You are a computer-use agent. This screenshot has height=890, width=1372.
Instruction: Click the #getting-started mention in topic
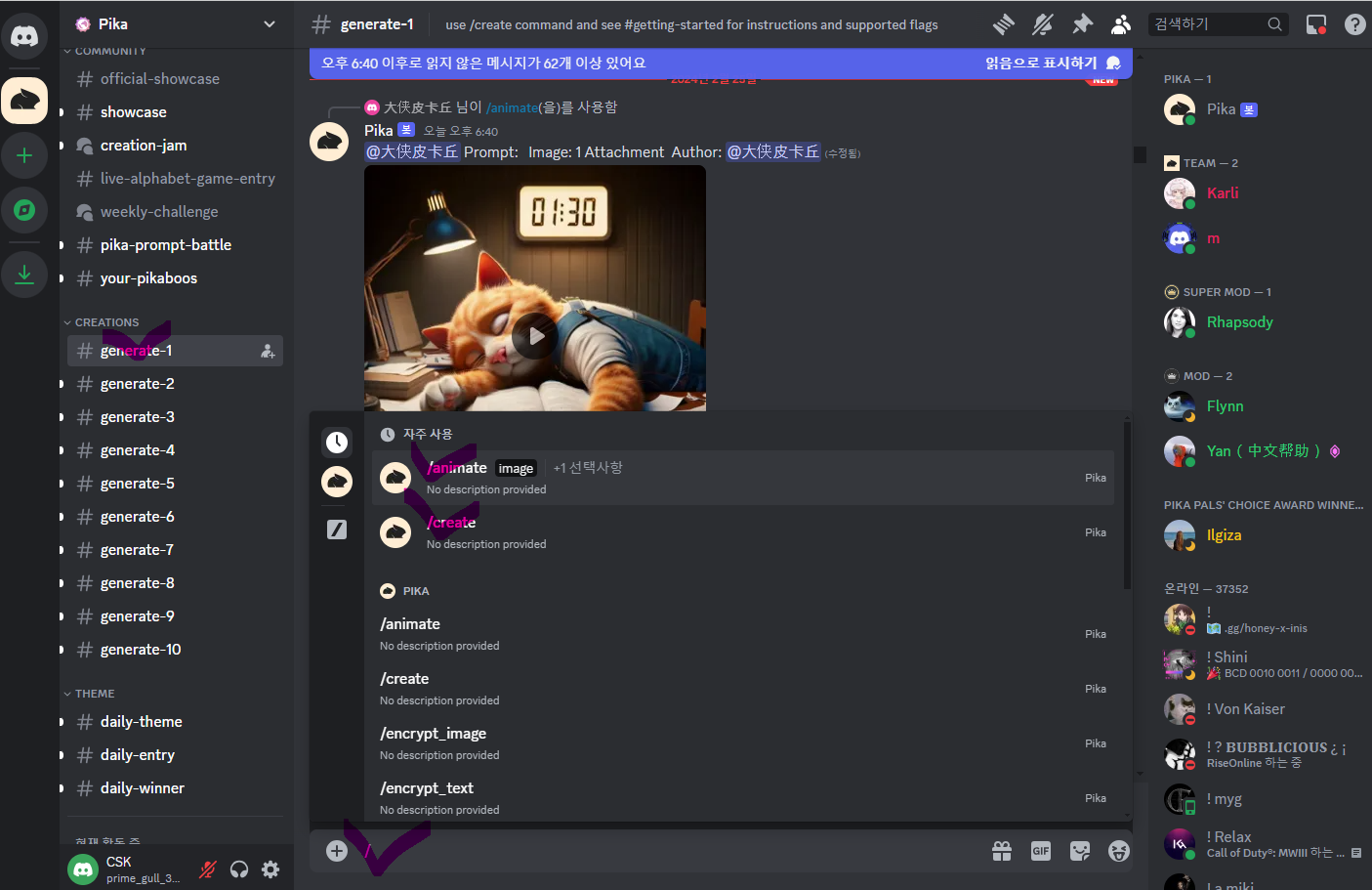click(677, 24)
